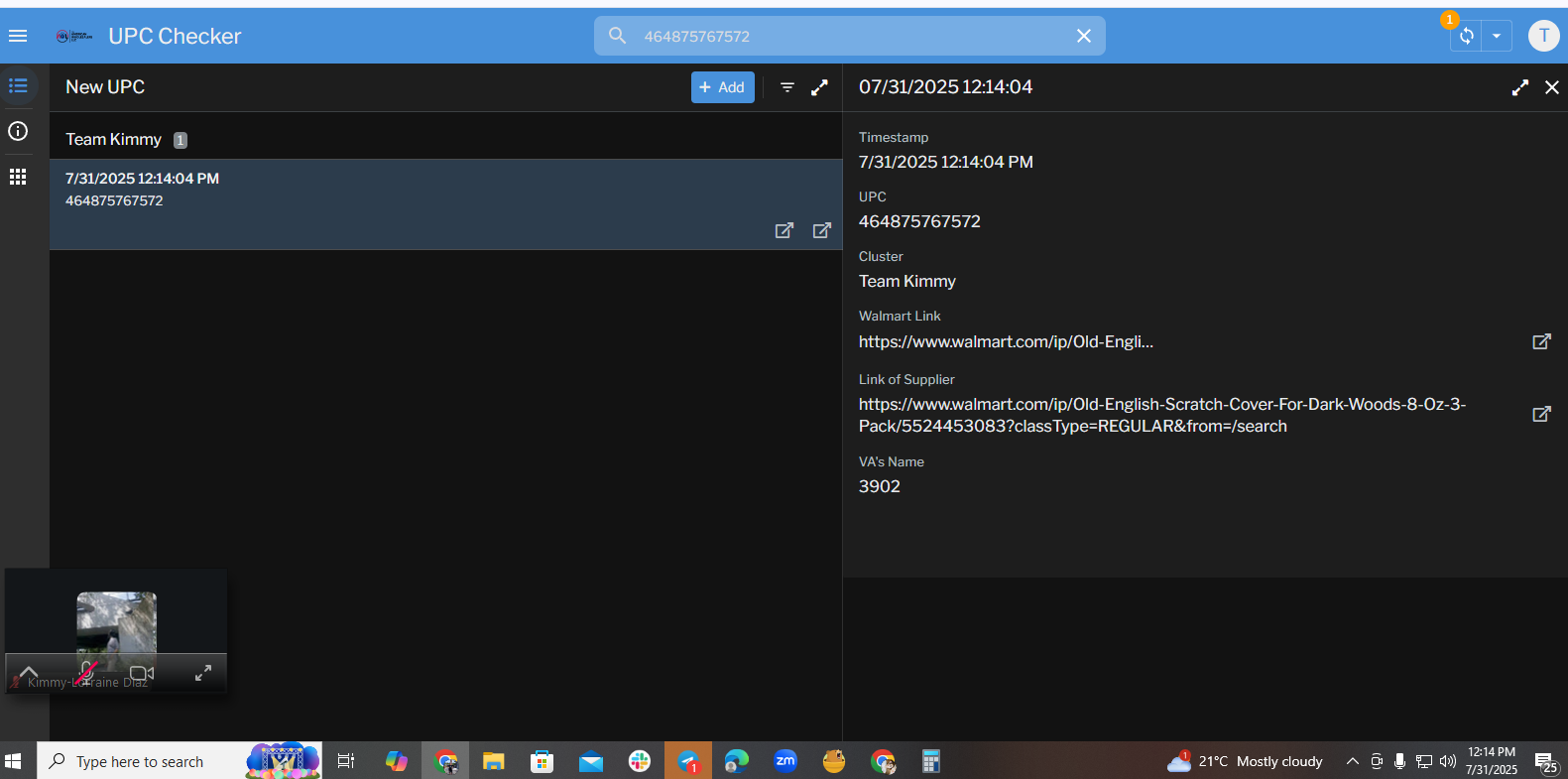Open the Mail app on taskbar
The height and width of the screenshot is (779, 1568).
[591, 761]
